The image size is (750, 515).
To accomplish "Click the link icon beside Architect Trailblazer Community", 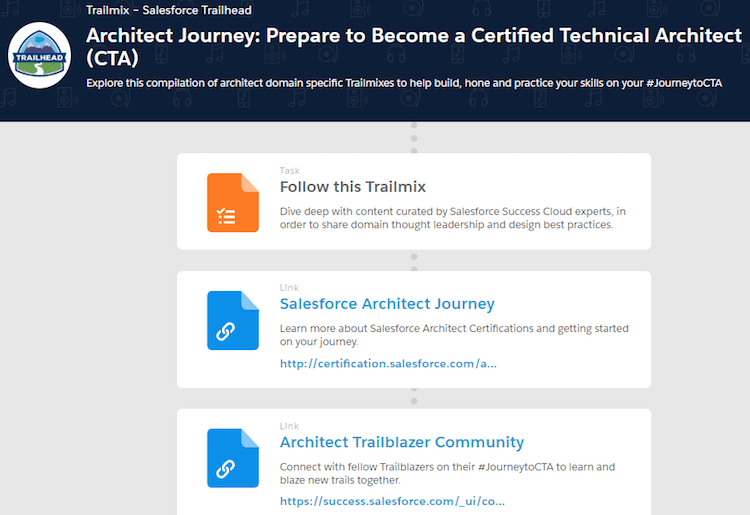I will pyautogui.click(x=232, y=458).
